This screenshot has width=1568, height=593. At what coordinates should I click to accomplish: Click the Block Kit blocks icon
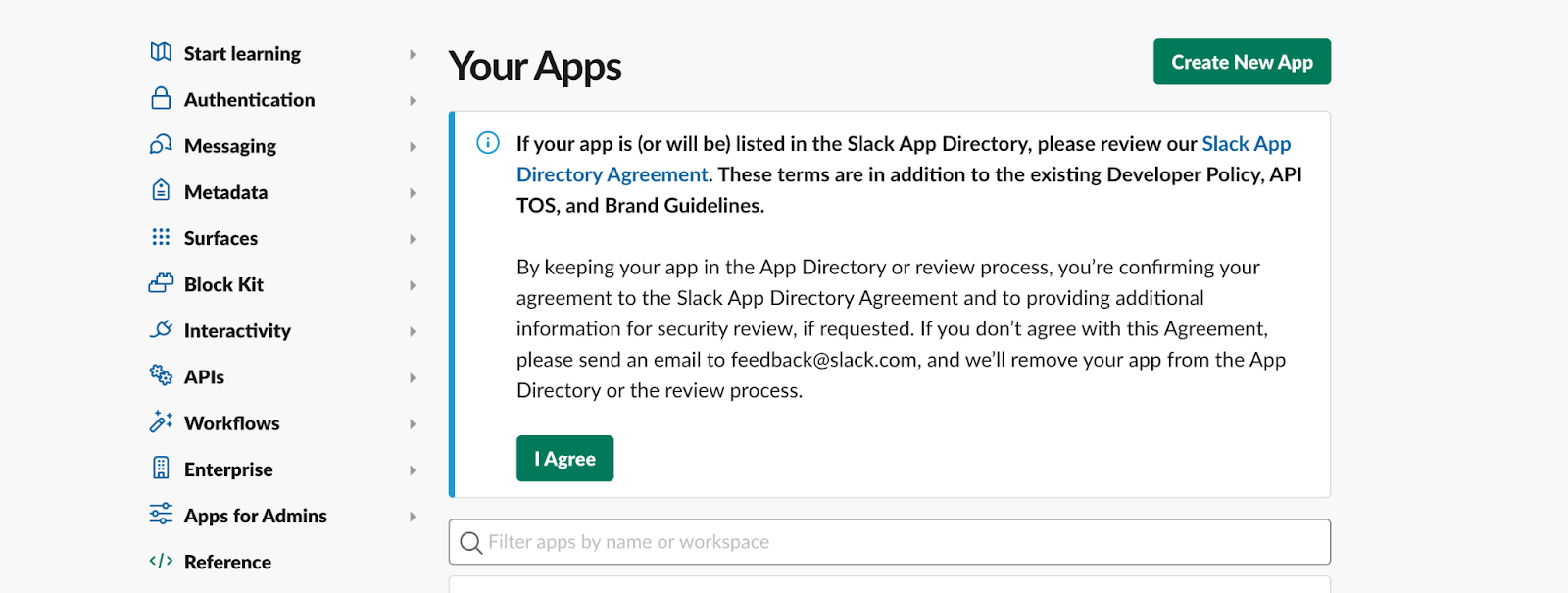pos(161,283)
